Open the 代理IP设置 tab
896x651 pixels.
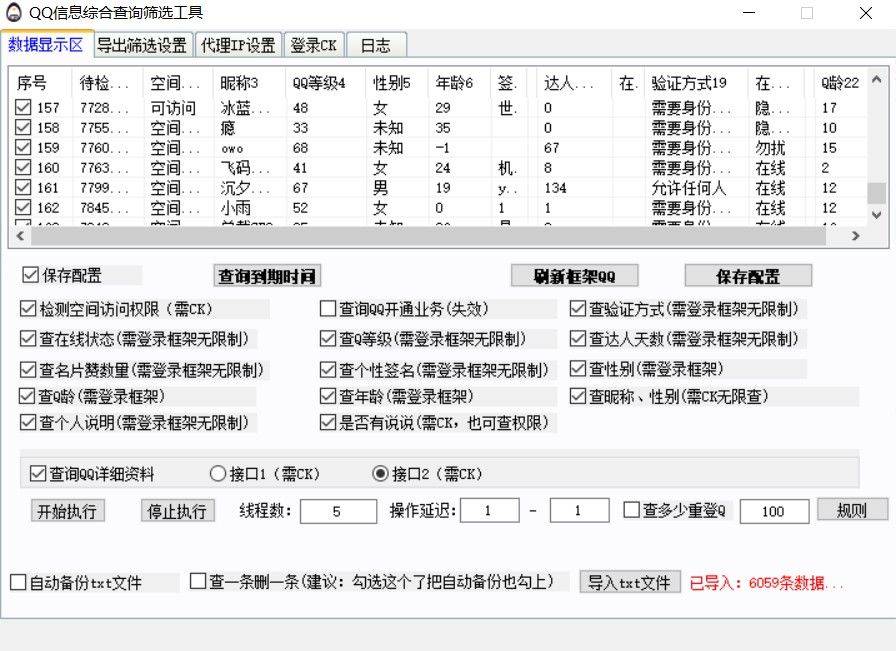238,45
